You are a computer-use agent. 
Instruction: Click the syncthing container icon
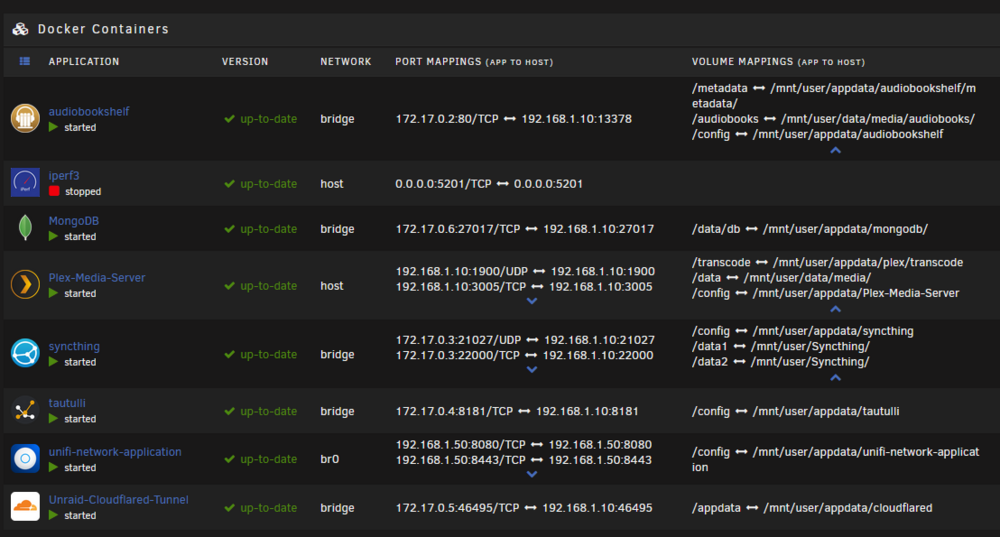coord(25,353)
